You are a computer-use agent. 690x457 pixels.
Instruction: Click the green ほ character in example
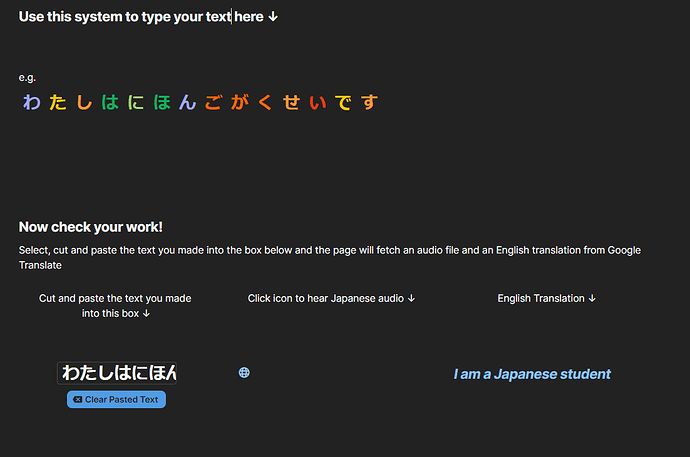162,102
